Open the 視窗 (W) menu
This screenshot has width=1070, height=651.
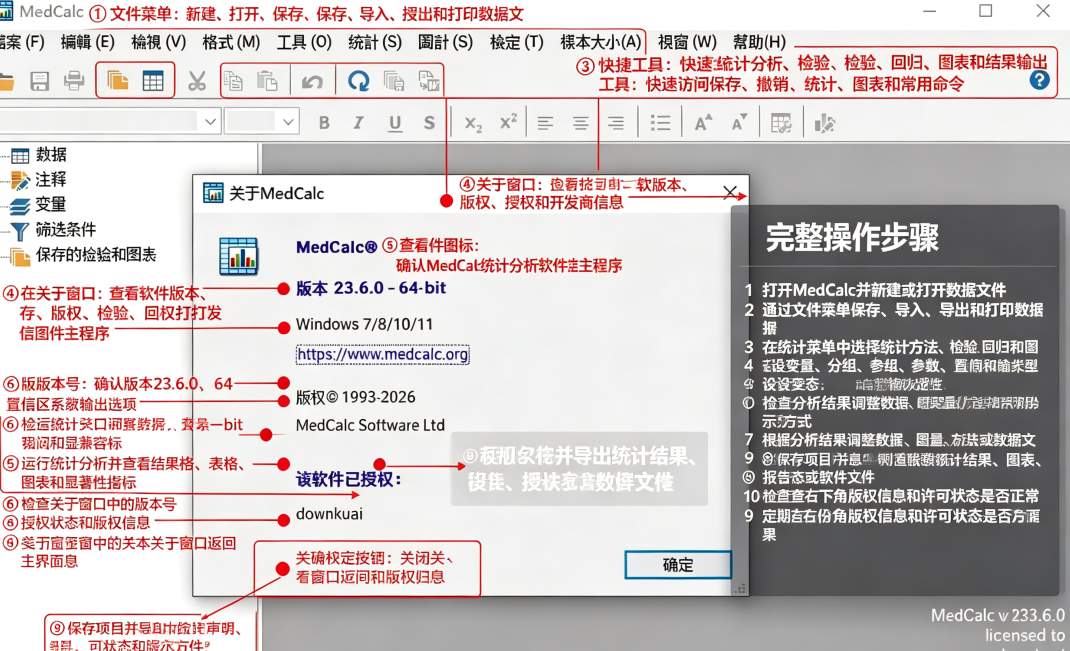(686, 42)
